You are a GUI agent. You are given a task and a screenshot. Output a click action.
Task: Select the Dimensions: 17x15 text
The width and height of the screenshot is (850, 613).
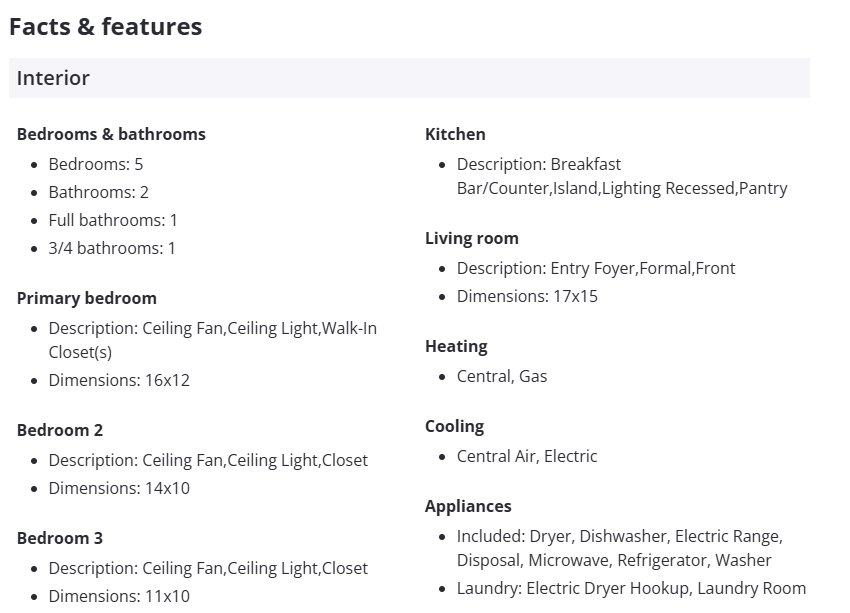tap(527, 296)
